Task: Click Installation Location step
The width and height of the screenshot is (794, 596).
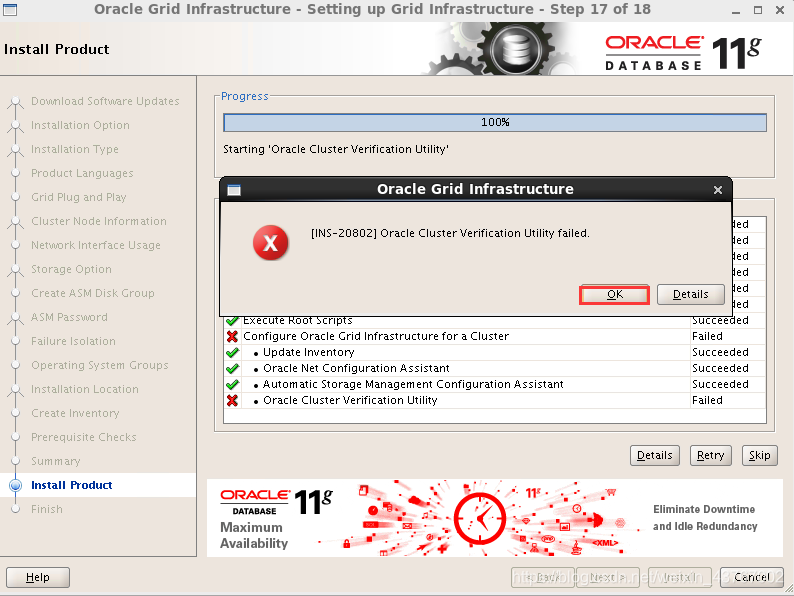Action: pos(85,389)
